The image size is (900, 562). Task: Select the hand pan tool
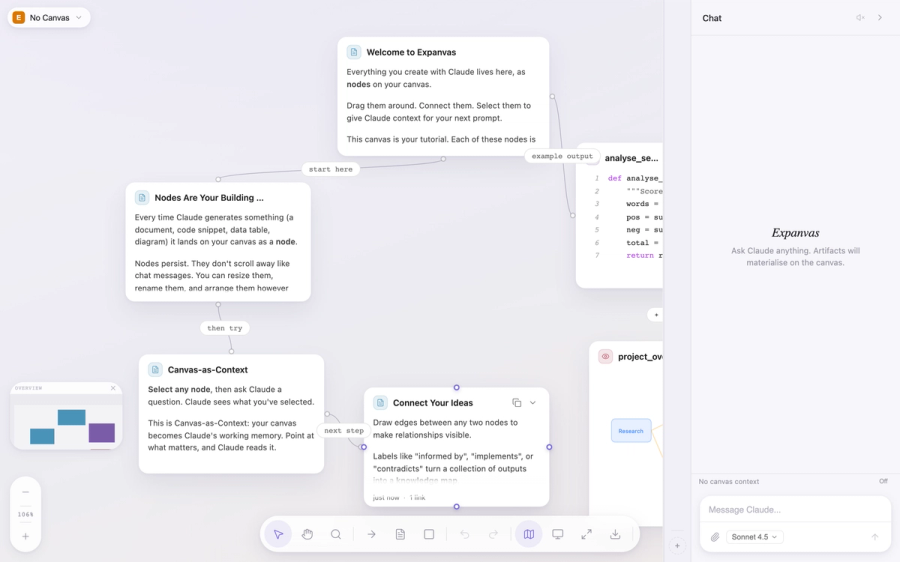click(307, 534)
